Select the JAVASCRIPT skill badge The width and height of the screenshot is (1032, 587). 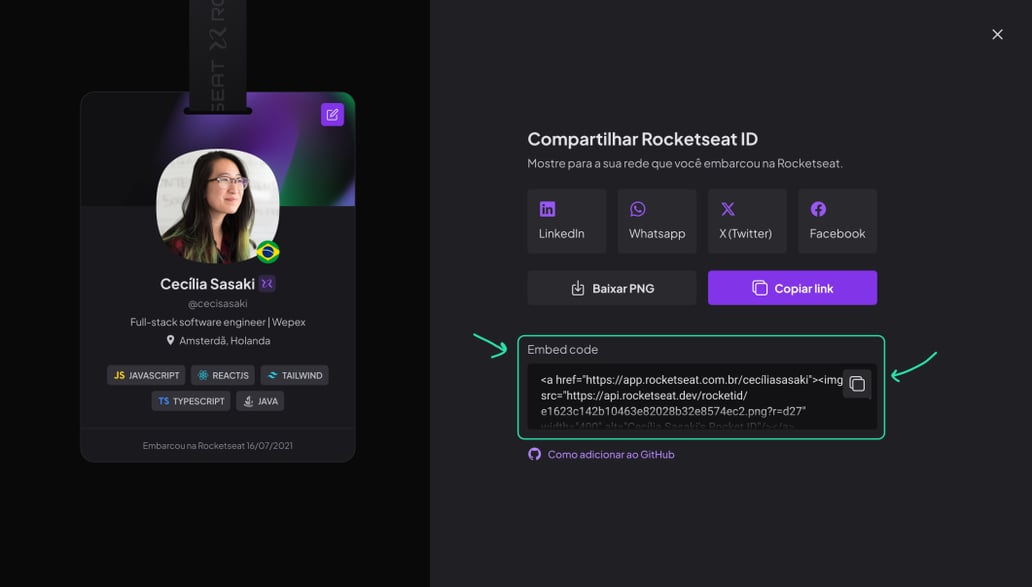coord(146,375)
